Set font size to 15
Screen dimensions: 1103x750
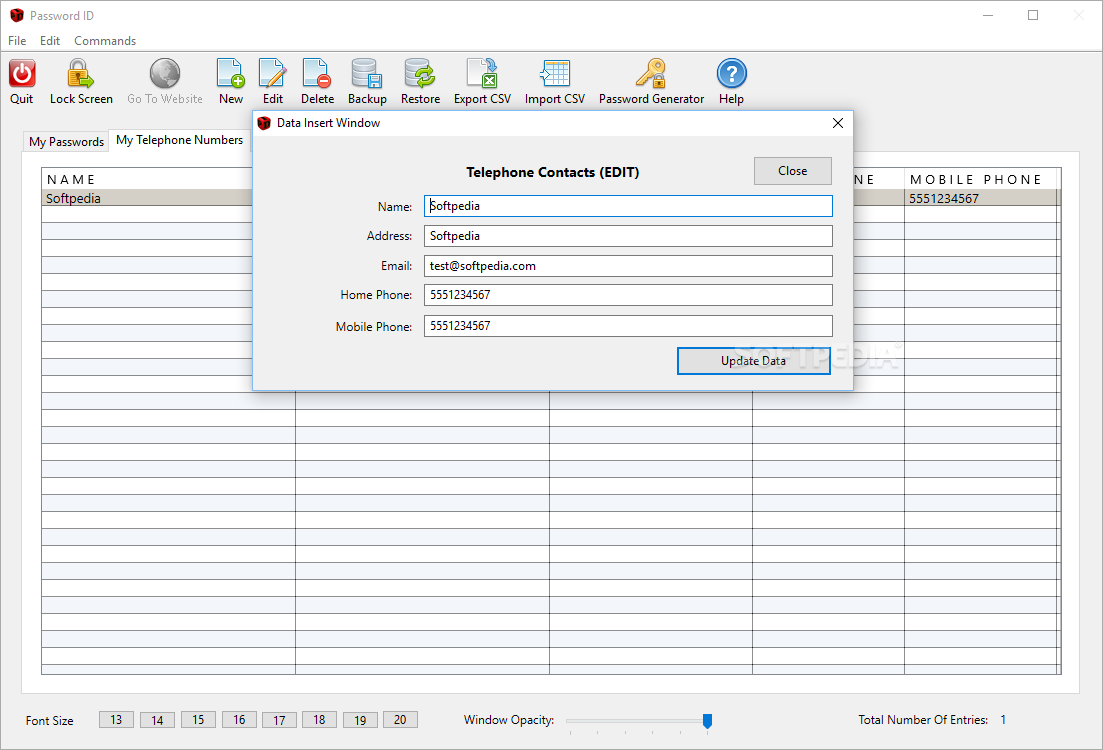[x=198, y=720]
